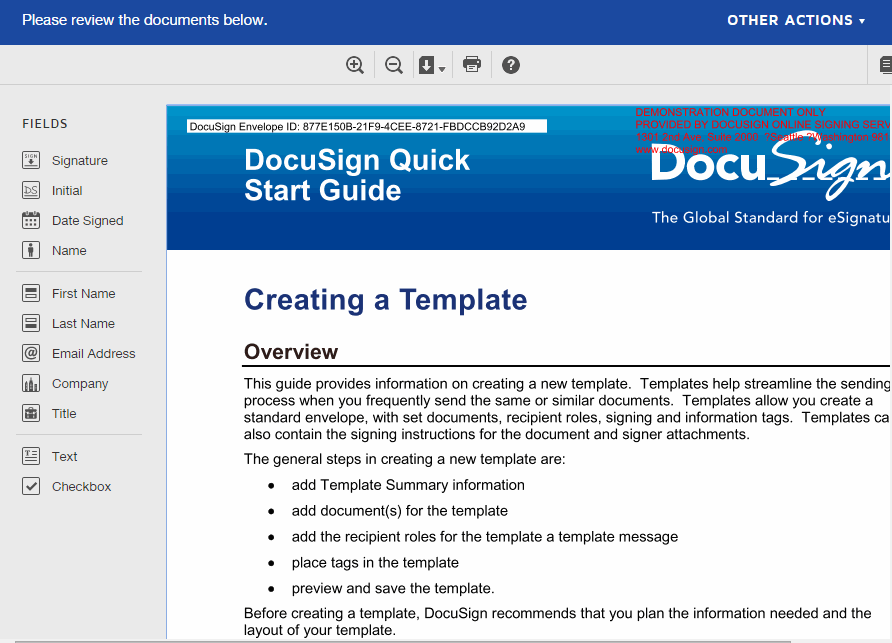Click bullet 'place tags in the template'

[x=375, y=563]
